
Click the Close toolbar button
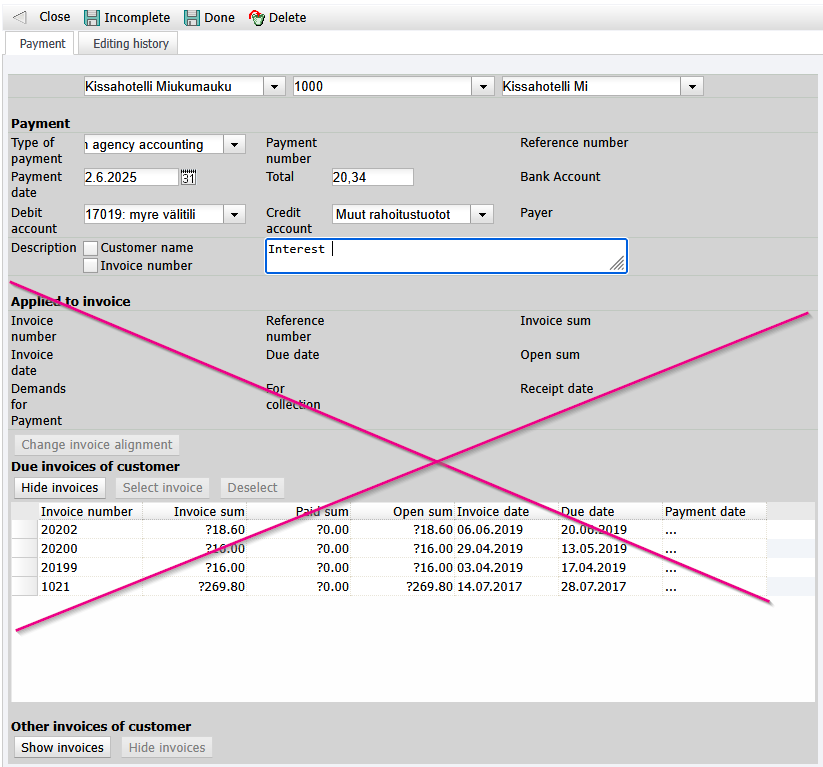pyautogui.click(x=55, y=17)
